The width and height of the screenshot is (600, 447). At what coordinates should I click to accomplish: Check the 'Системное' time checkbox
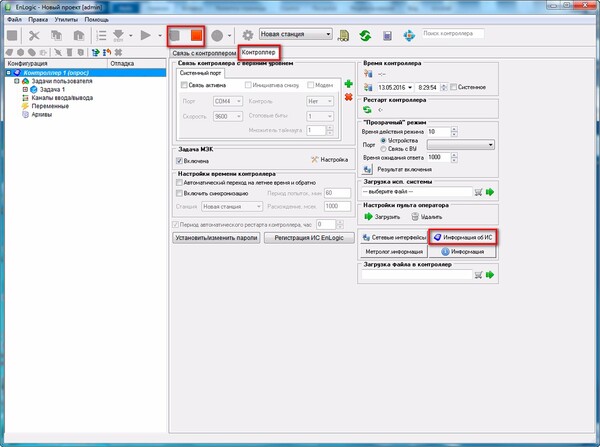point(453,87)
